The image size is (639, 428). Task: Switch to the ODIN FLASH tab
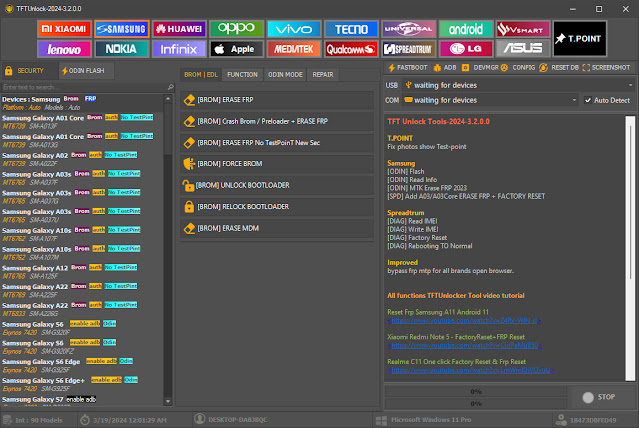pyautogui.click(x=84, y=71)
